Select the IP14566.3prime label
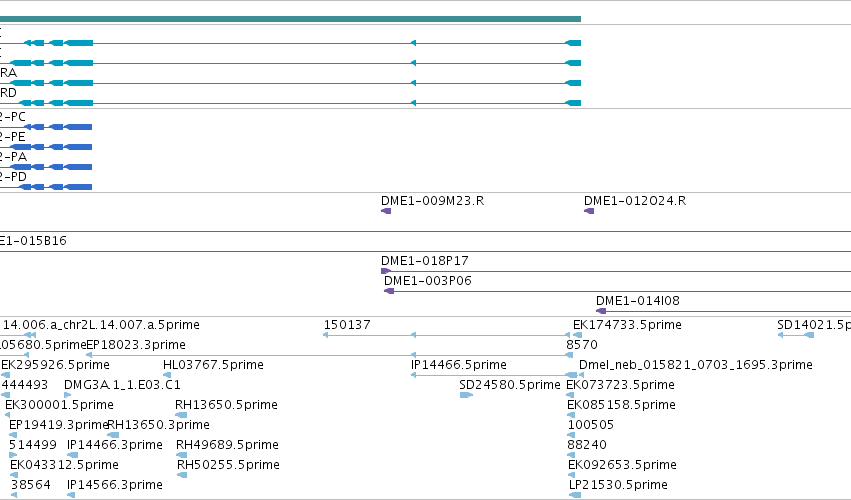 click(115, 485)
